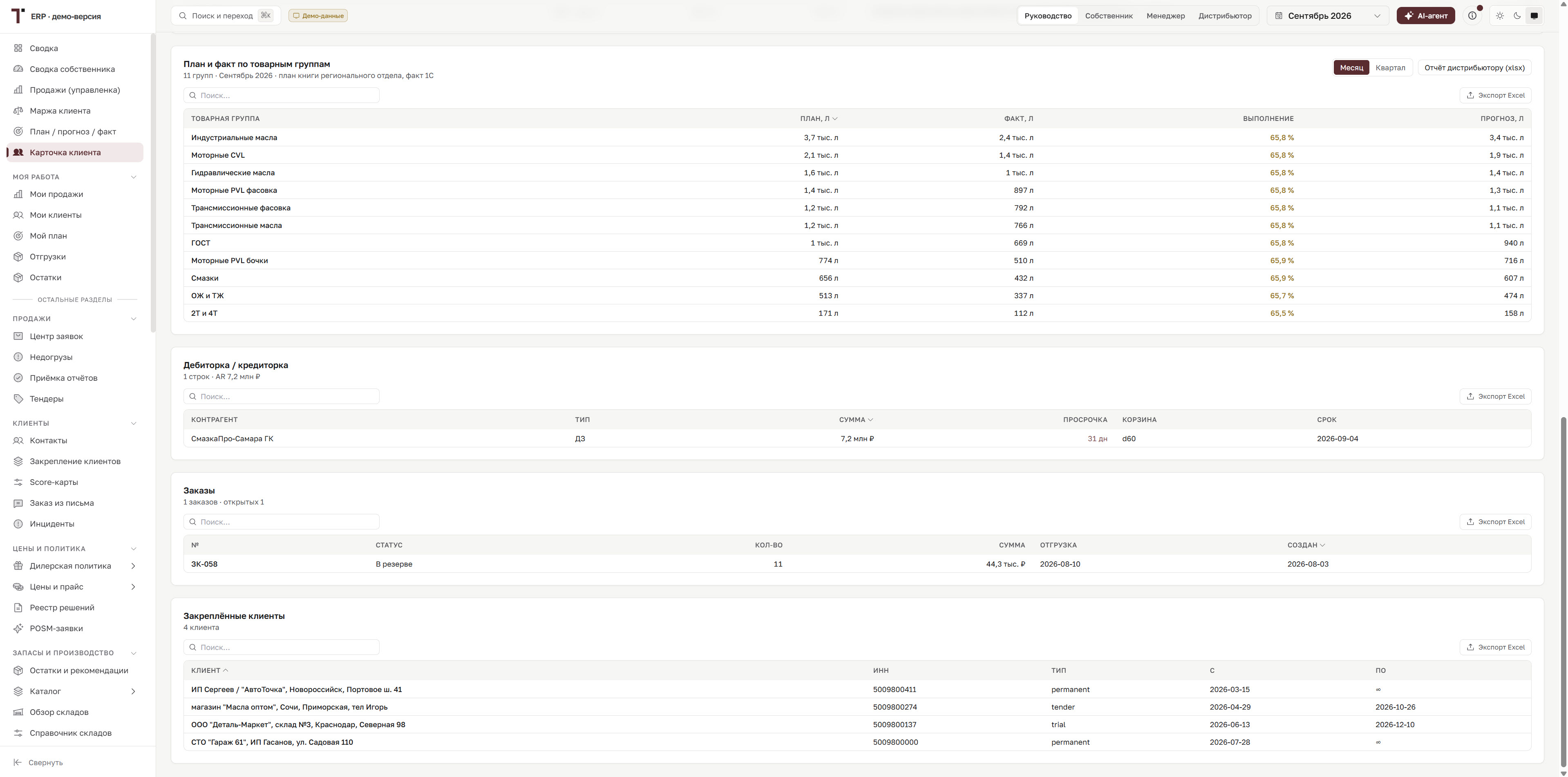Click Свернуть to collapse sidebar

[38, 762]
